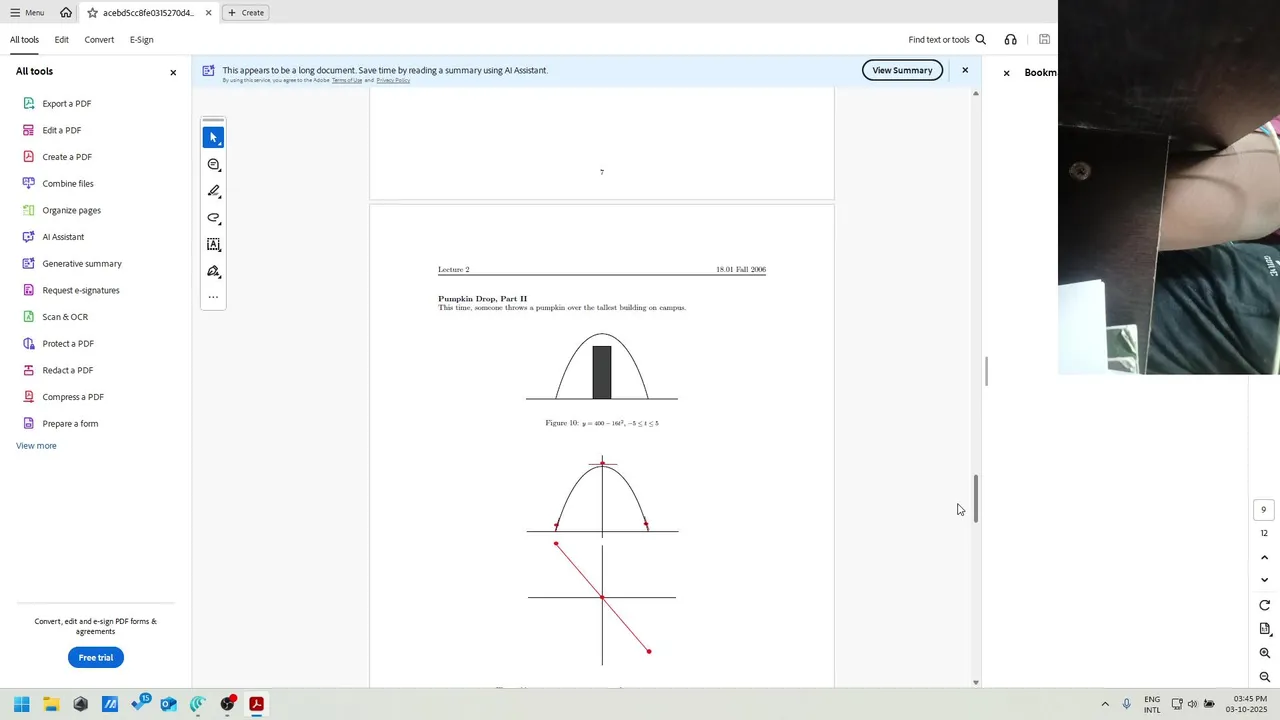
Task: Click the Home icon
Action: click(x=66, y=12)
